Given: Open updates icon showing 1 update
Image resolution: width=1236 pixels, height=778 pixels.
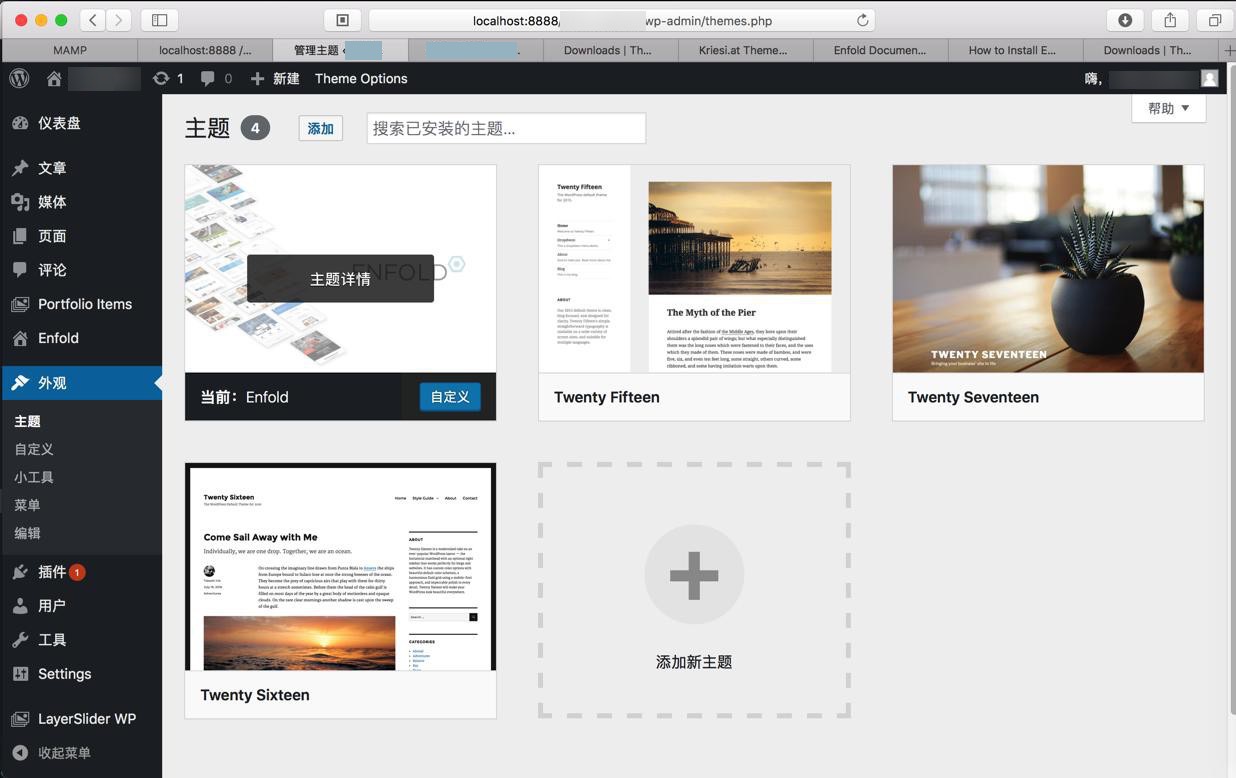Looking at the screenshot, I should pos(161,78).
